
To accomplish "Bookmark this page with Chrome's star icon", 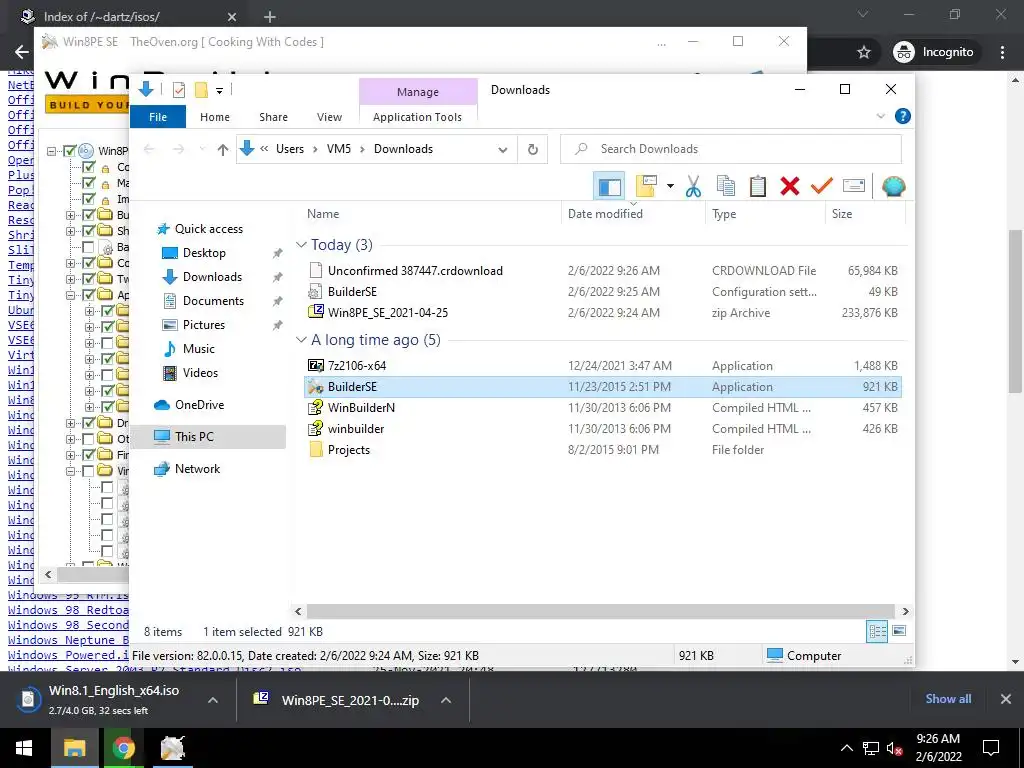I will (863, 52).
